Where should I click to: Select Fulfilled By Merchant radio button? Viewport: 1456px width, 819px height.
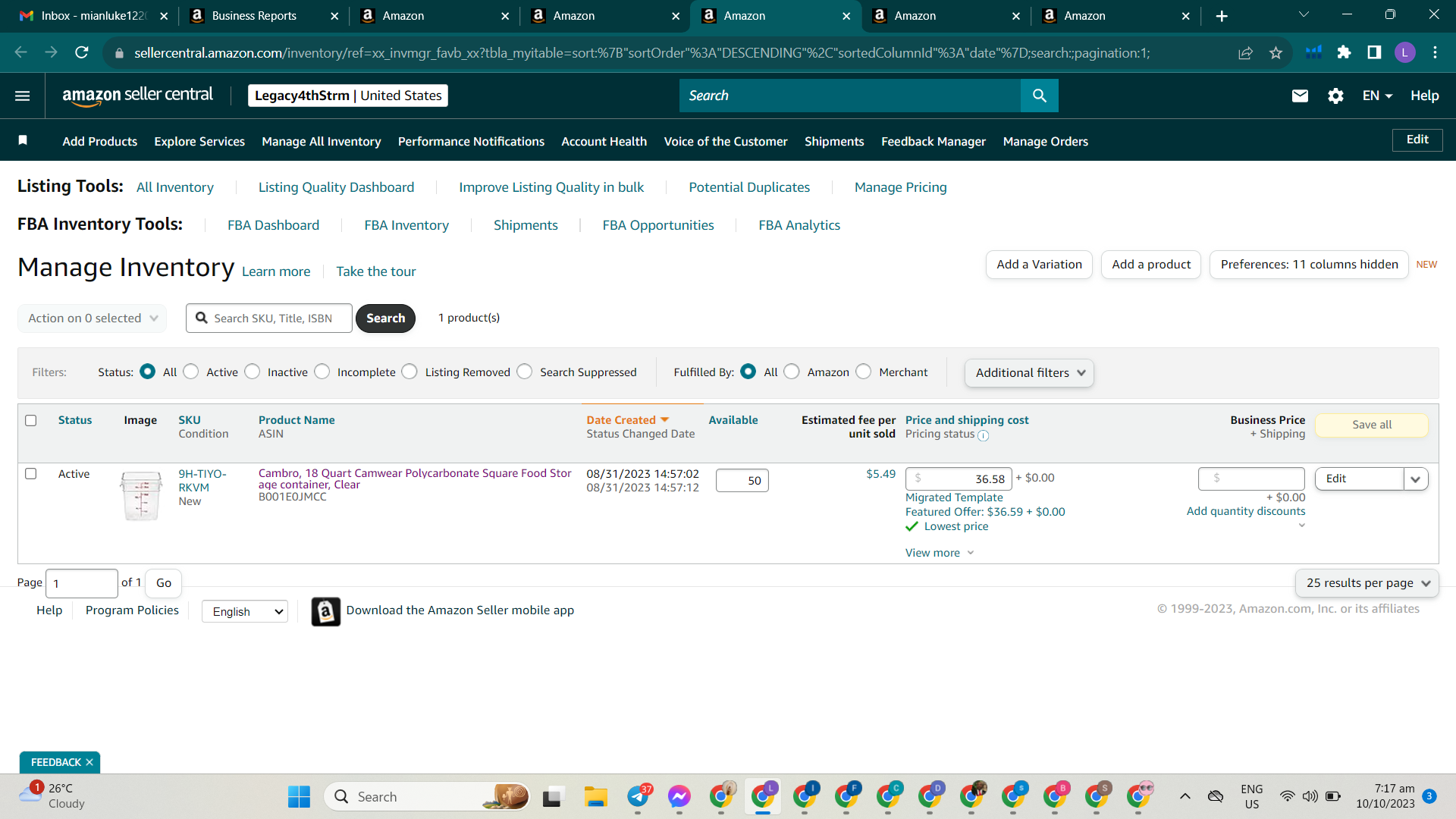coord(864,372)
